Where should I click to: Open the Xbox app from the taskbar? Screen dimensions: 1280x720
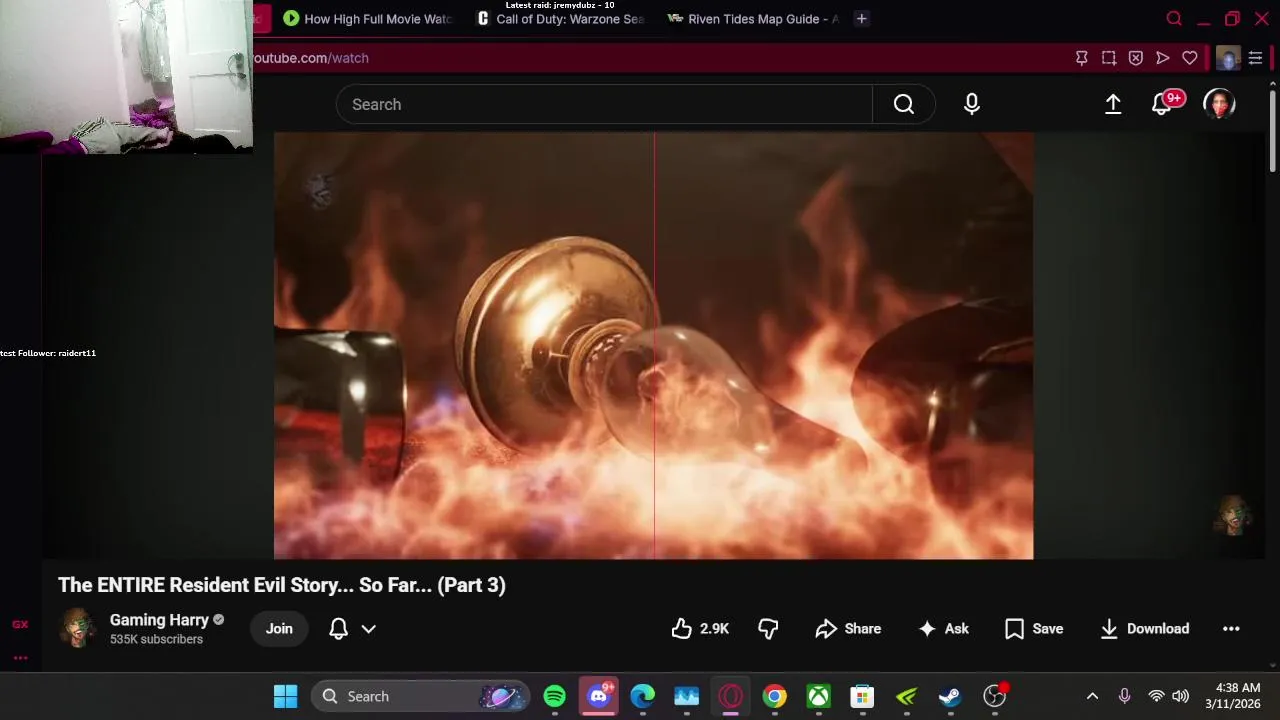(x=819, y=696)
